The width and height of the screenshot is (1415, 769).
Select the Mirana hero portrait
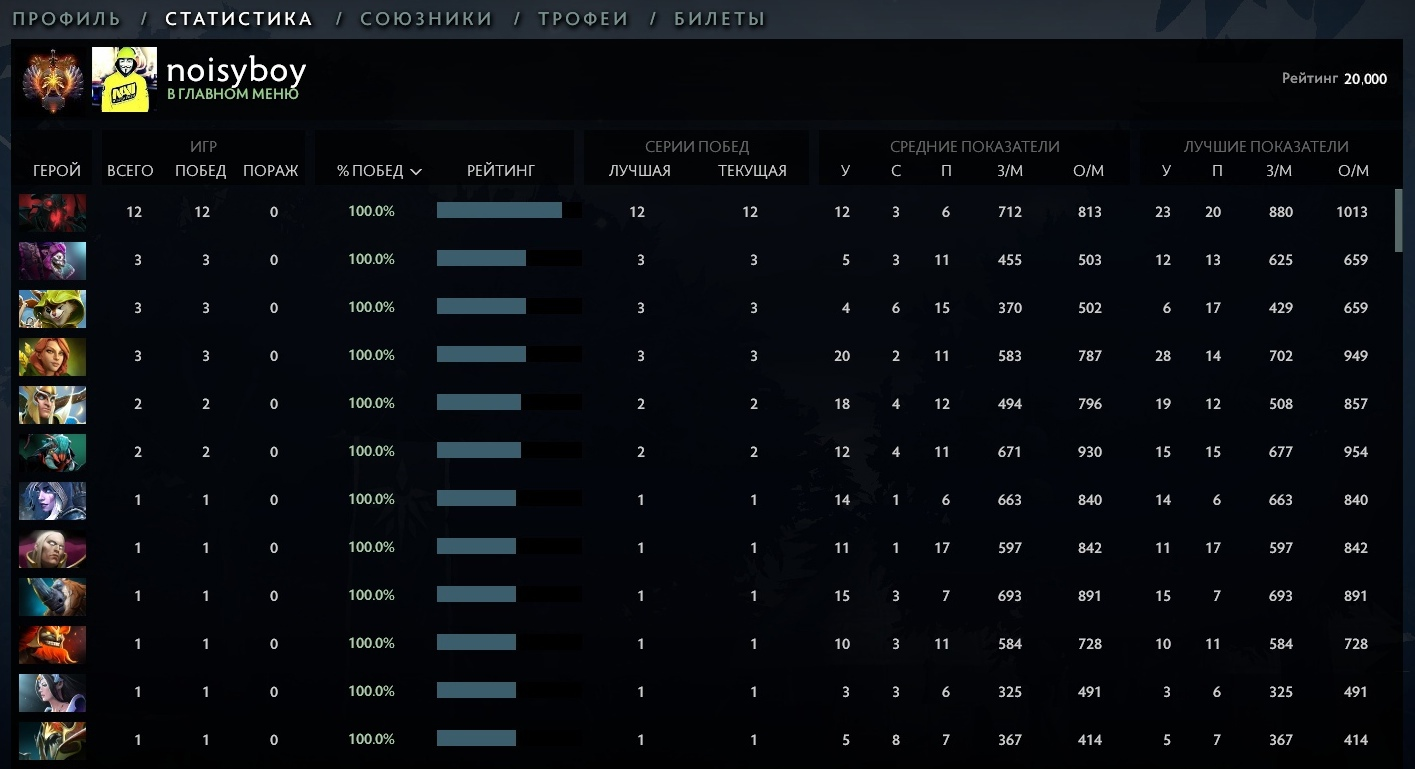click(52, 692)
